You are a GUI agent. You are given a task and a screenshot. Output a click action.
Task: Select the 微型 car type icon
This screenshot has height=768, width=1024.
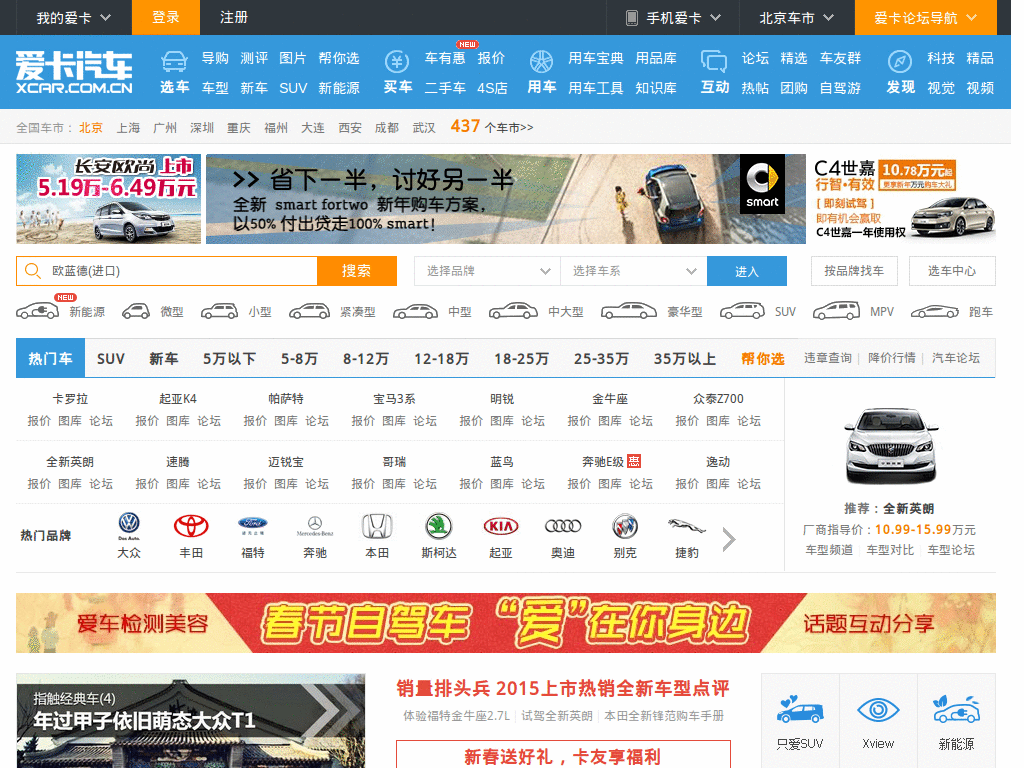tap(136, 312)
